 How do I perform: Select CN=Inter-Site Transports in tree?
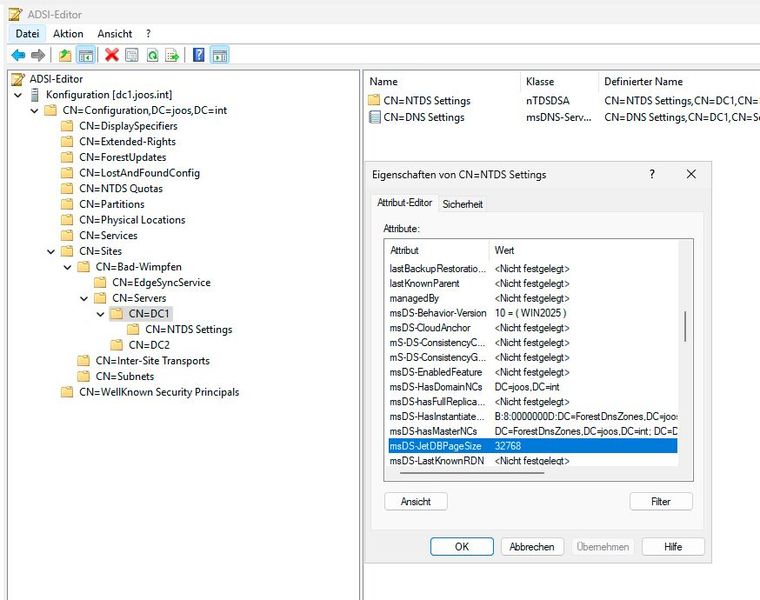tap(153, 361)
